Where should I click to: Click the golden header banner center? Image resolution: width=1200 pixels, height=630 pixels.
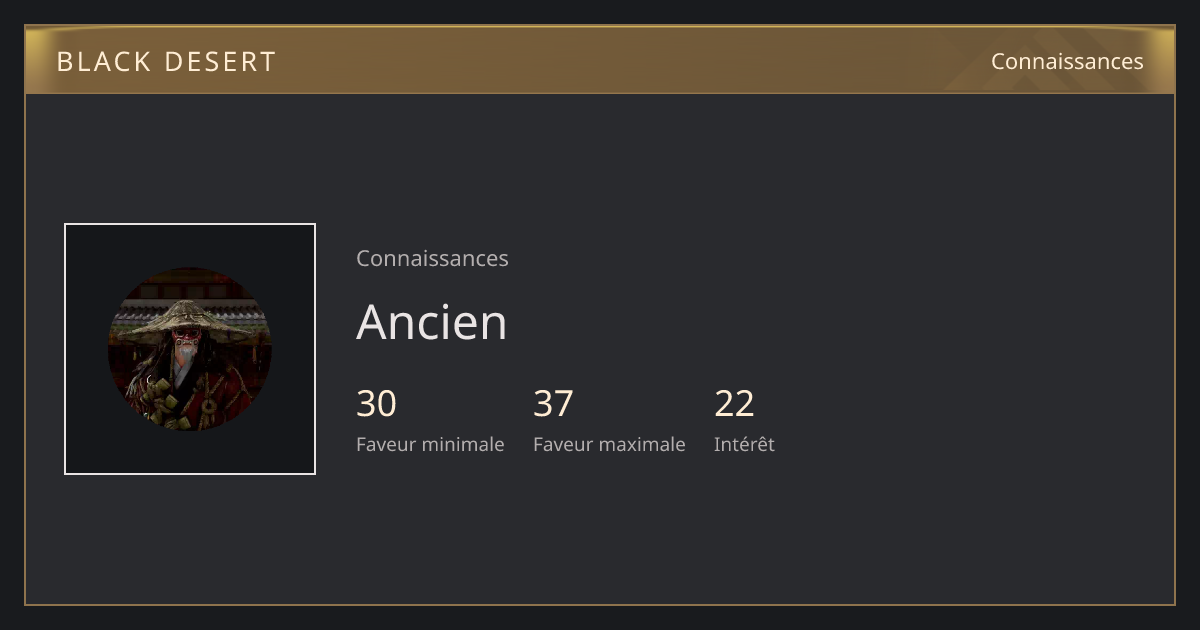point(600,60)
